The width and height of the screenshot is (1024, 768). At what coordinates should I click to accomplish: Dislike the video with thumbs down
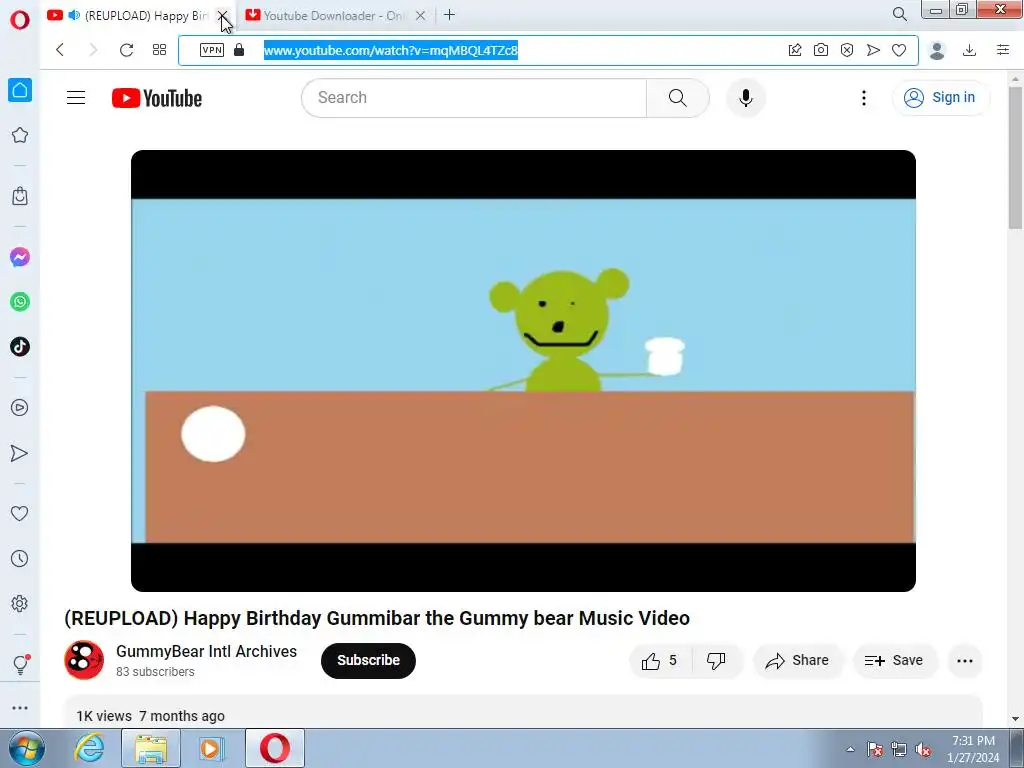click(x=716, y=661)
